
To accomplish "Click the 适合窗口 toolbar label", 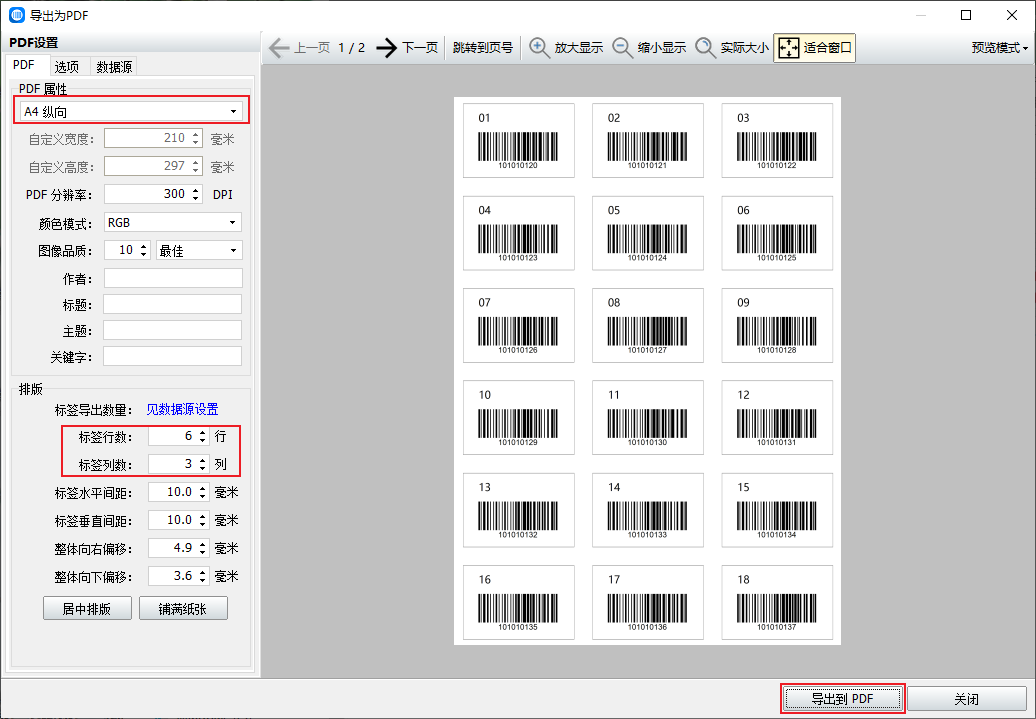I will tap(828, 48).
